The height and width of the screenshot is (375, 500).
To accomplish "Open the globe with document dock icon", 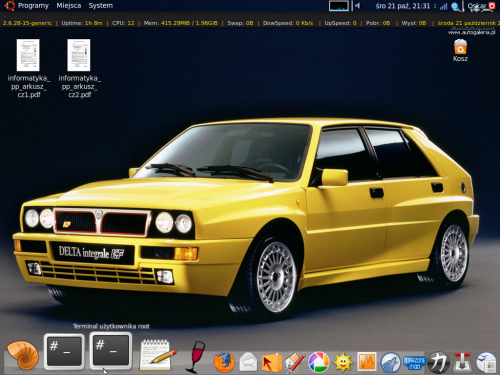I will pos(486,362).
